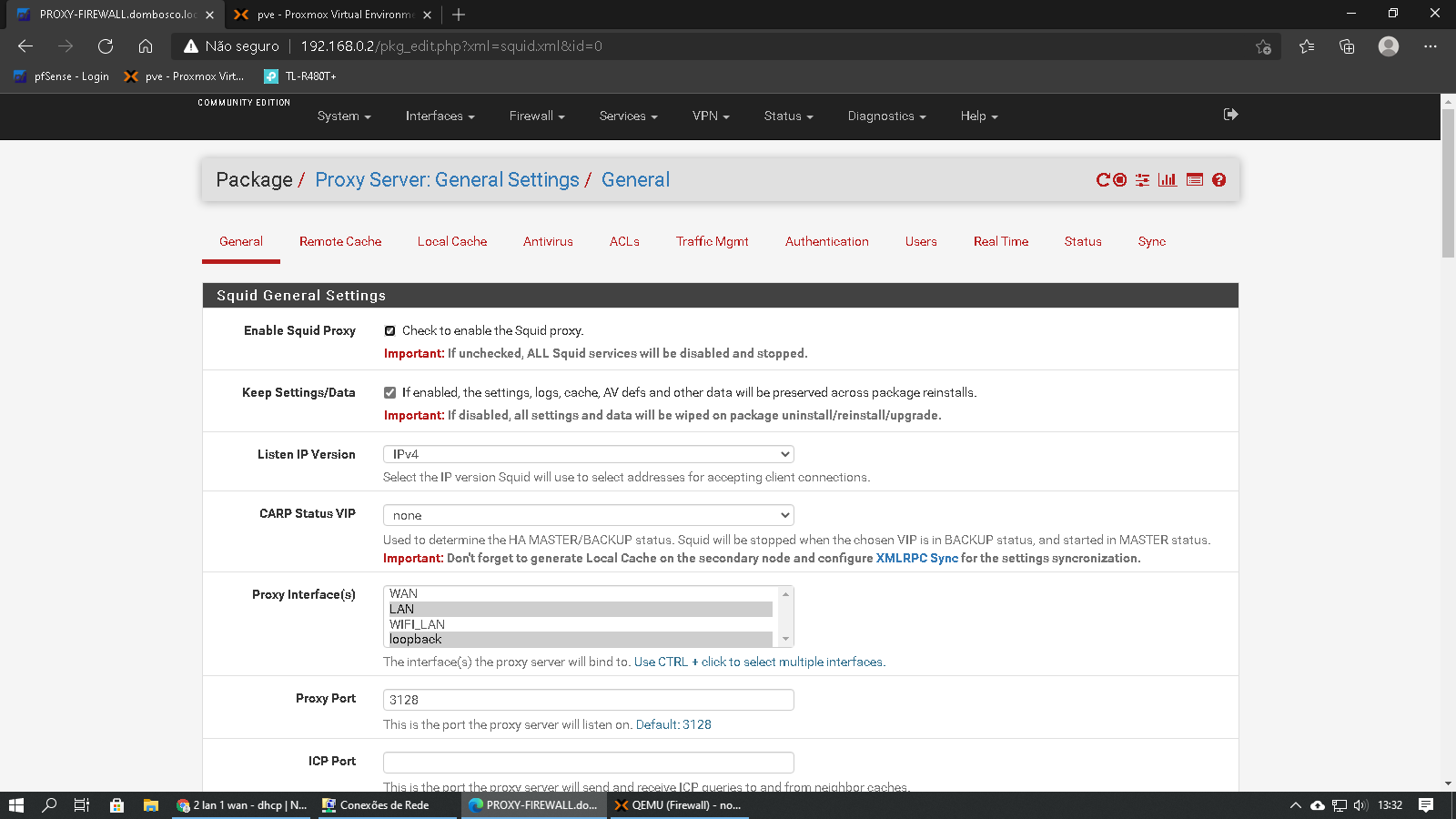
Task: Open the browser Favorites list icon
Action: [1307, 46]
